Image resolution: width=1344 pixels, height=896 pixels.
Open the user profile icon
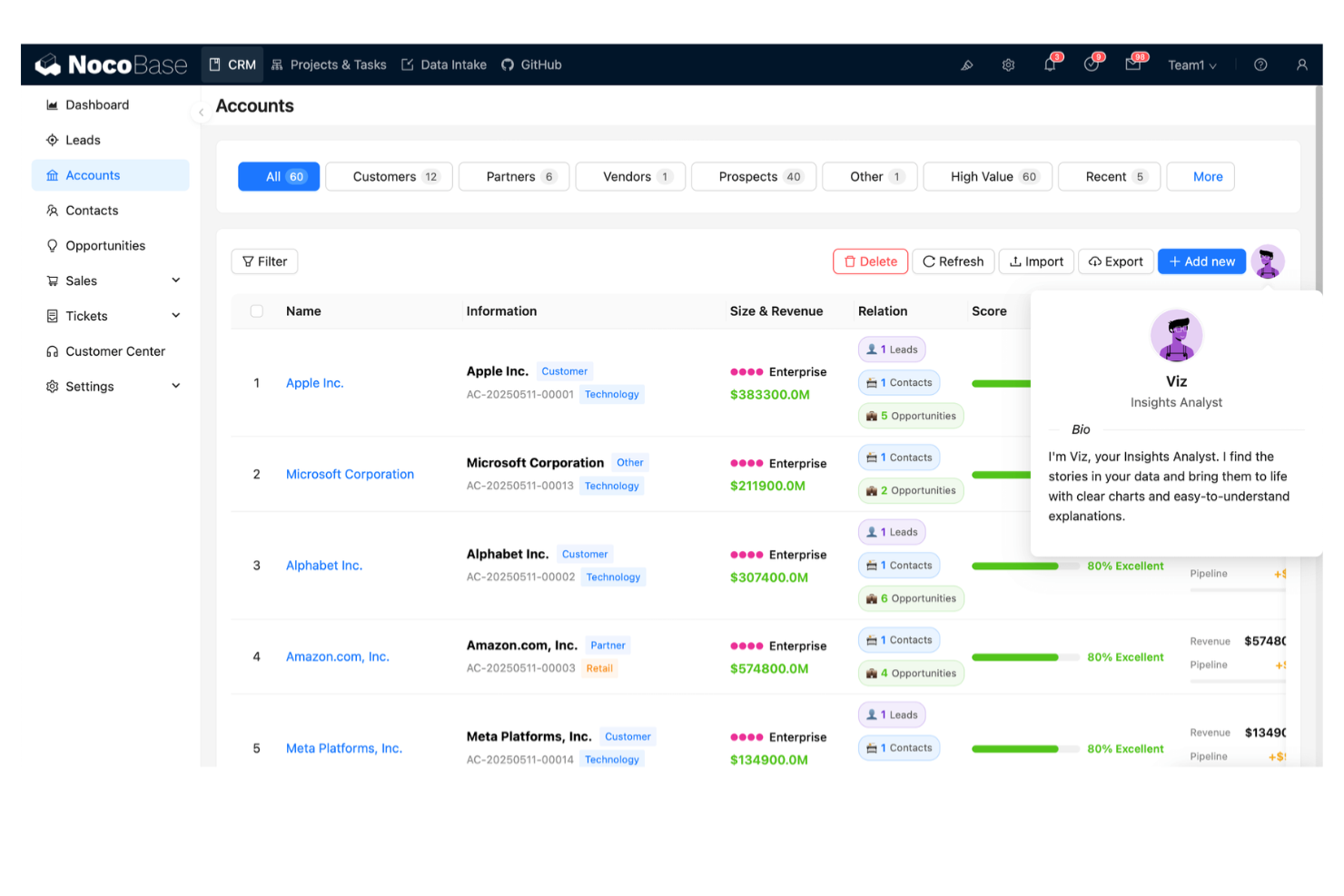pos(1302,65)
